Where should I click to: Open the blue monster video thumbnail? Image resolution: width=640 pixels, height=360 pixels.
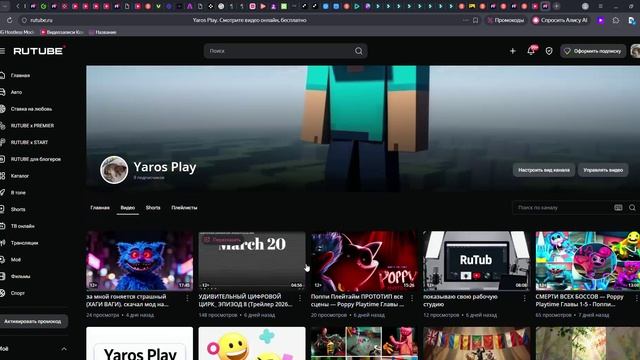[140, 261]
